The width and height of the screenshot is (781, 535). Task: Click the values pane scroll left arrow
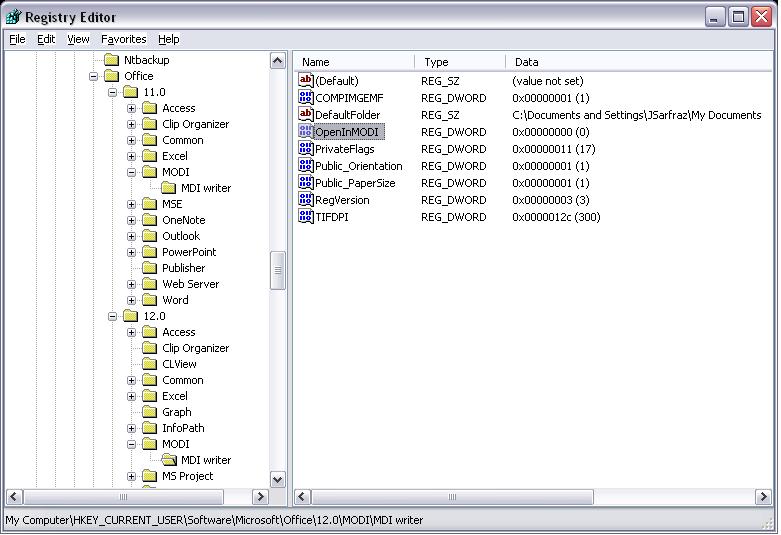tap(303, 497)
